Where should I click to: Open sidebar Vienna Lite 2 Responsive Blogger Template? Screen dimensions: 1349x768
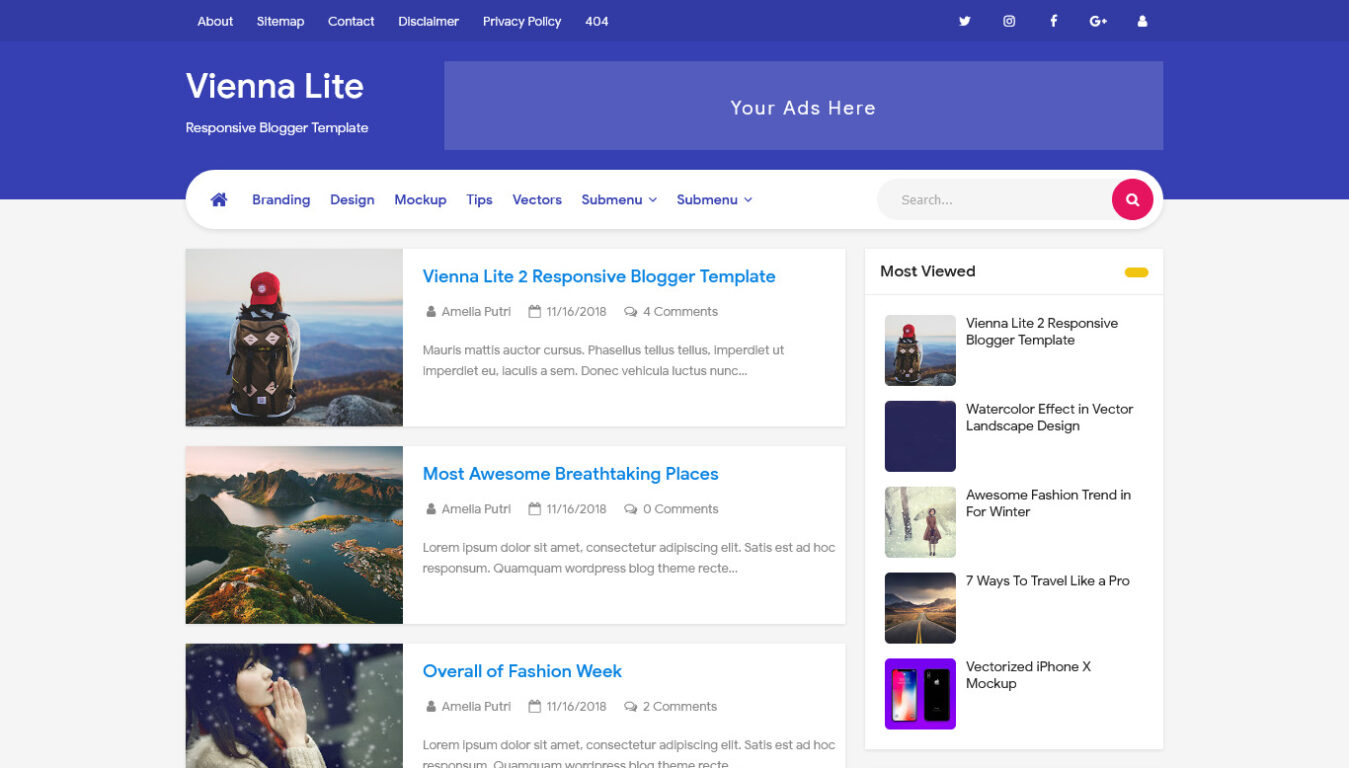(x=1042, y=331)
